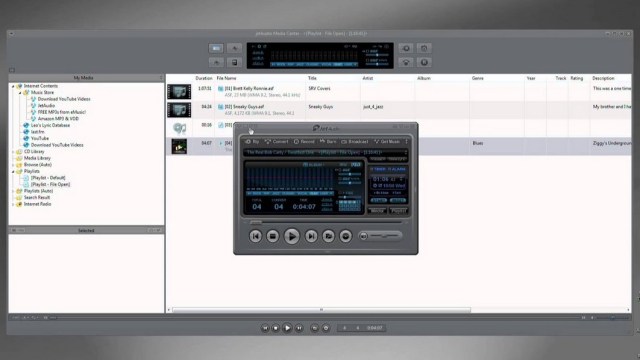This screenshot has height=360, width=640.
Task: Click the Play button in mini player
Action: (291, 236)
